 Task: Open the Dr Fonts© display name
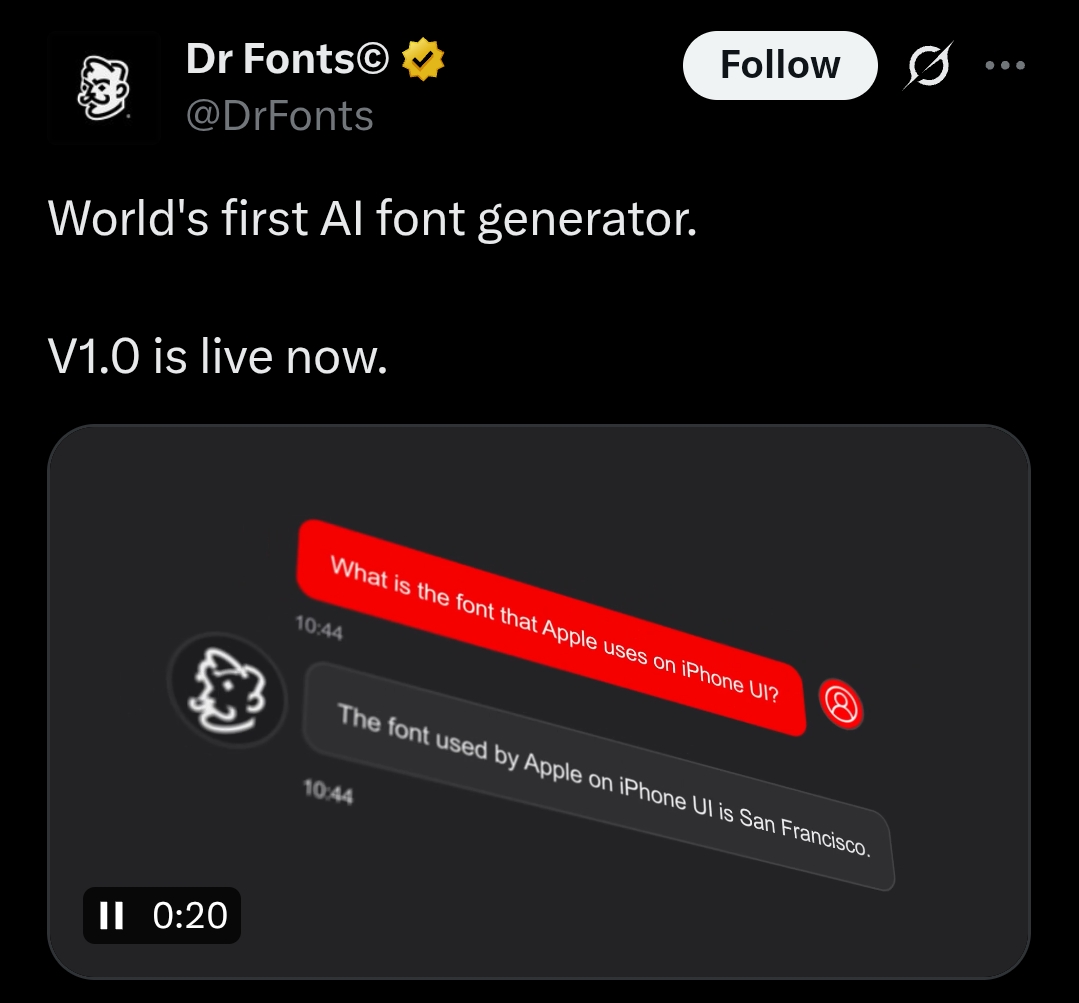coord(288,59)
